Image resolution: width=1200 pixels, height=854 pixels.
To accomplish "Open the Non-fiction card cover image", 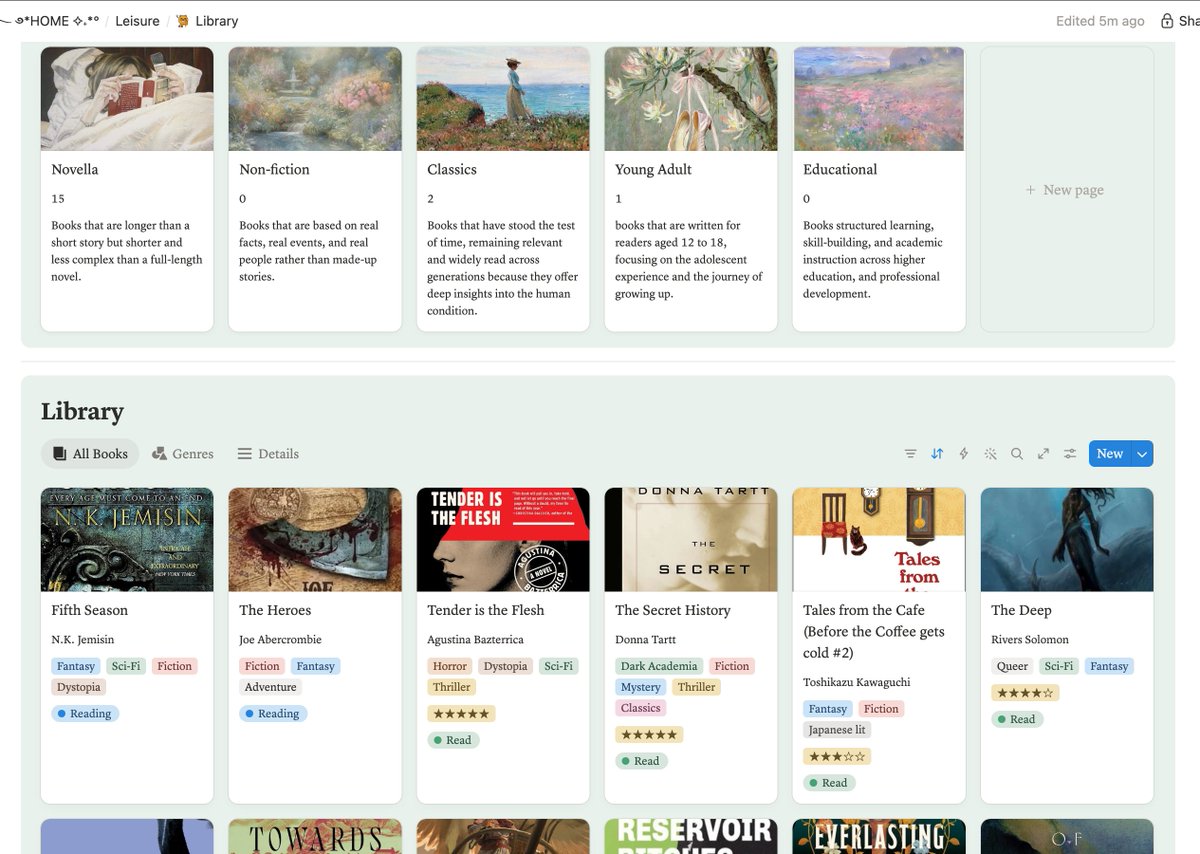I will coord(315,99).
